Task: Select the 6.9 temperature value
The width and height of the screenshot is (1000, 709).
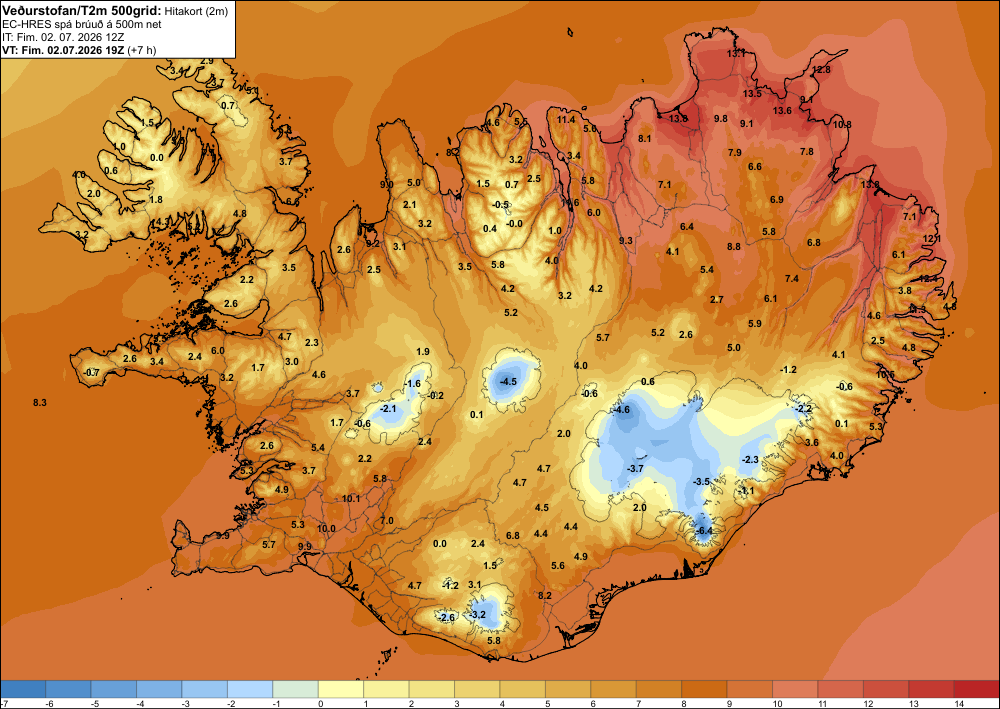Action: click(x=776, y=200)
